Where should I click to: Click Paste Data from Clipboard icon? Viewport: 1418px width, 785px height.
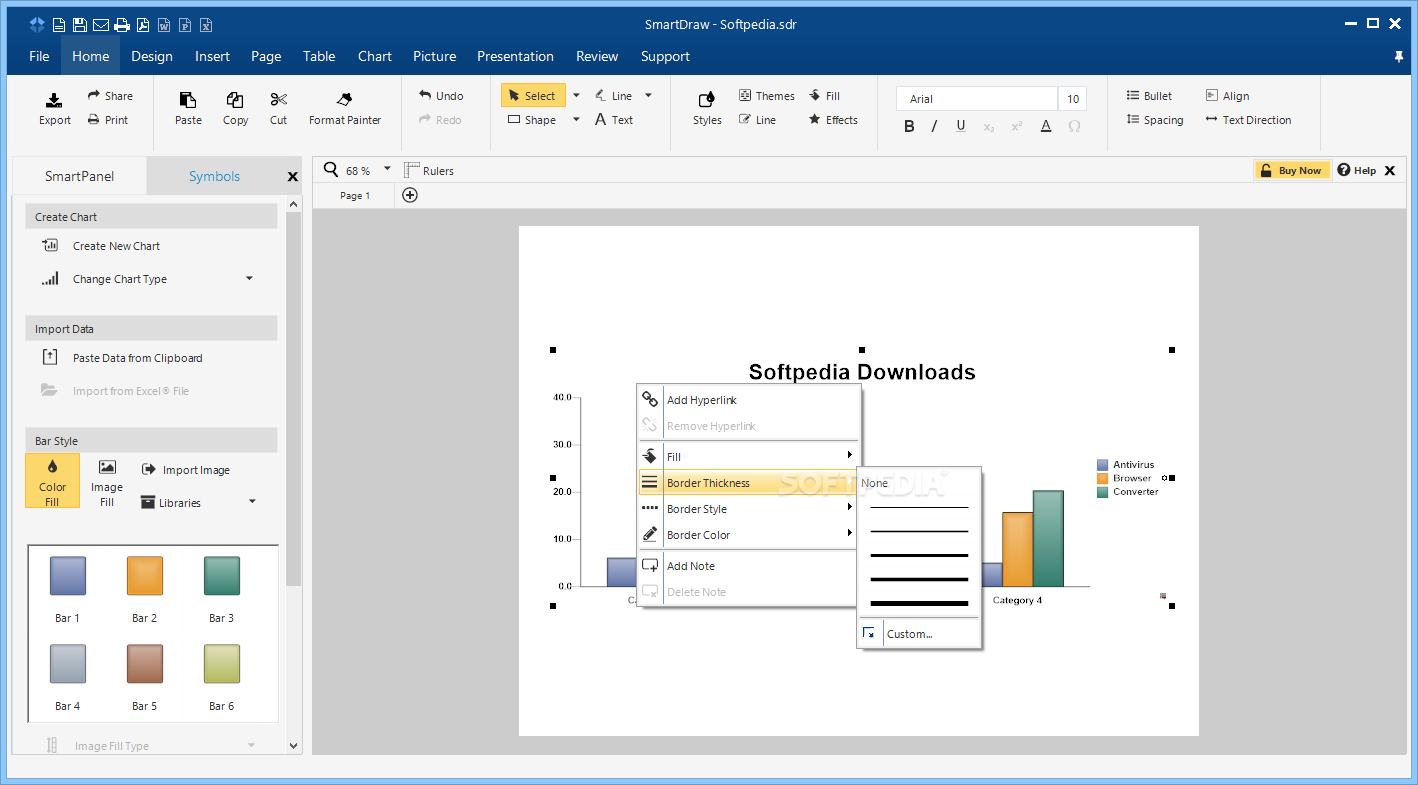pyautogui.click(x=50, y=357)
